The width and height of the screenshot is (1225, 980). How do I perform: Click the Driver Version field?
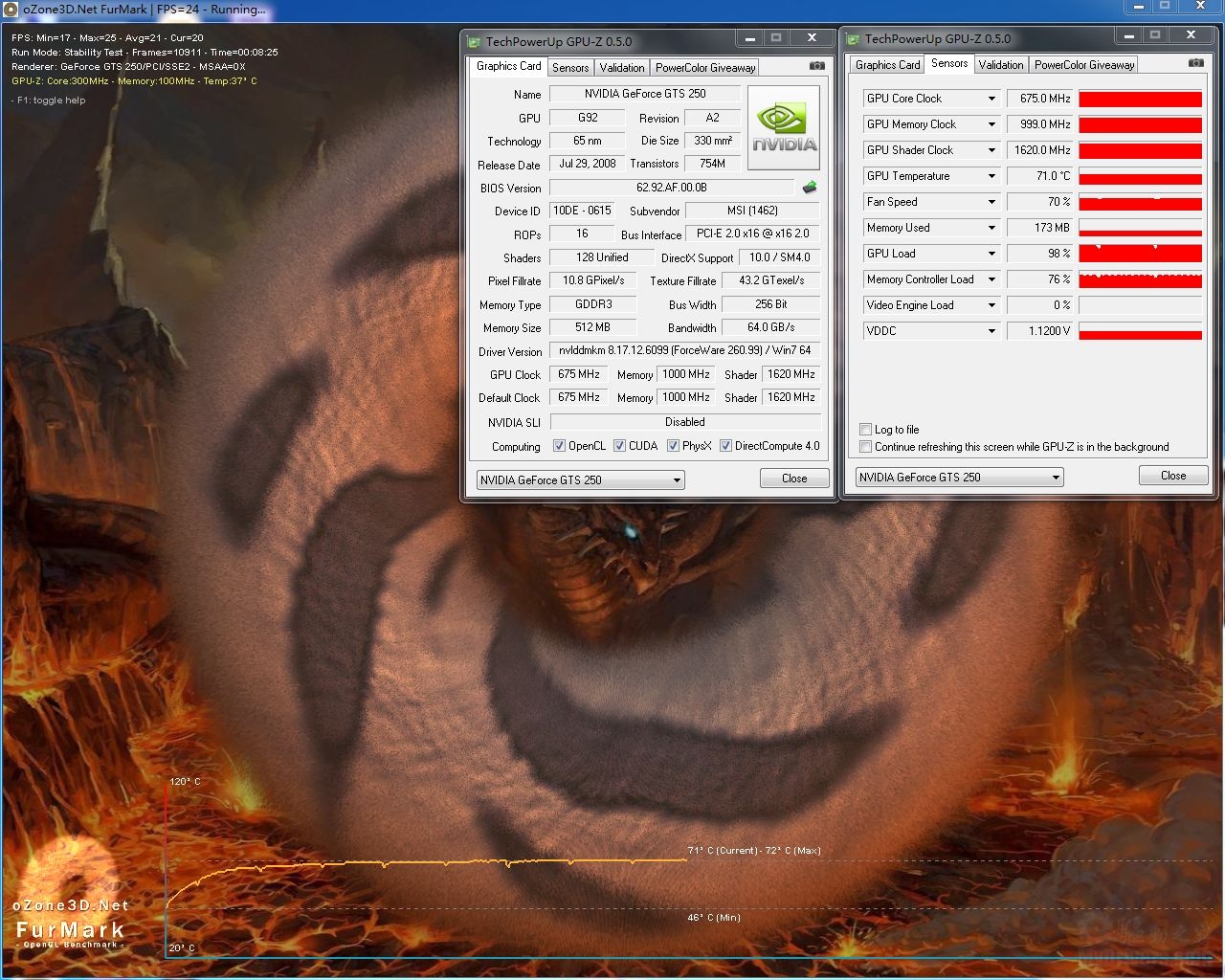click(x=685, y=350)
